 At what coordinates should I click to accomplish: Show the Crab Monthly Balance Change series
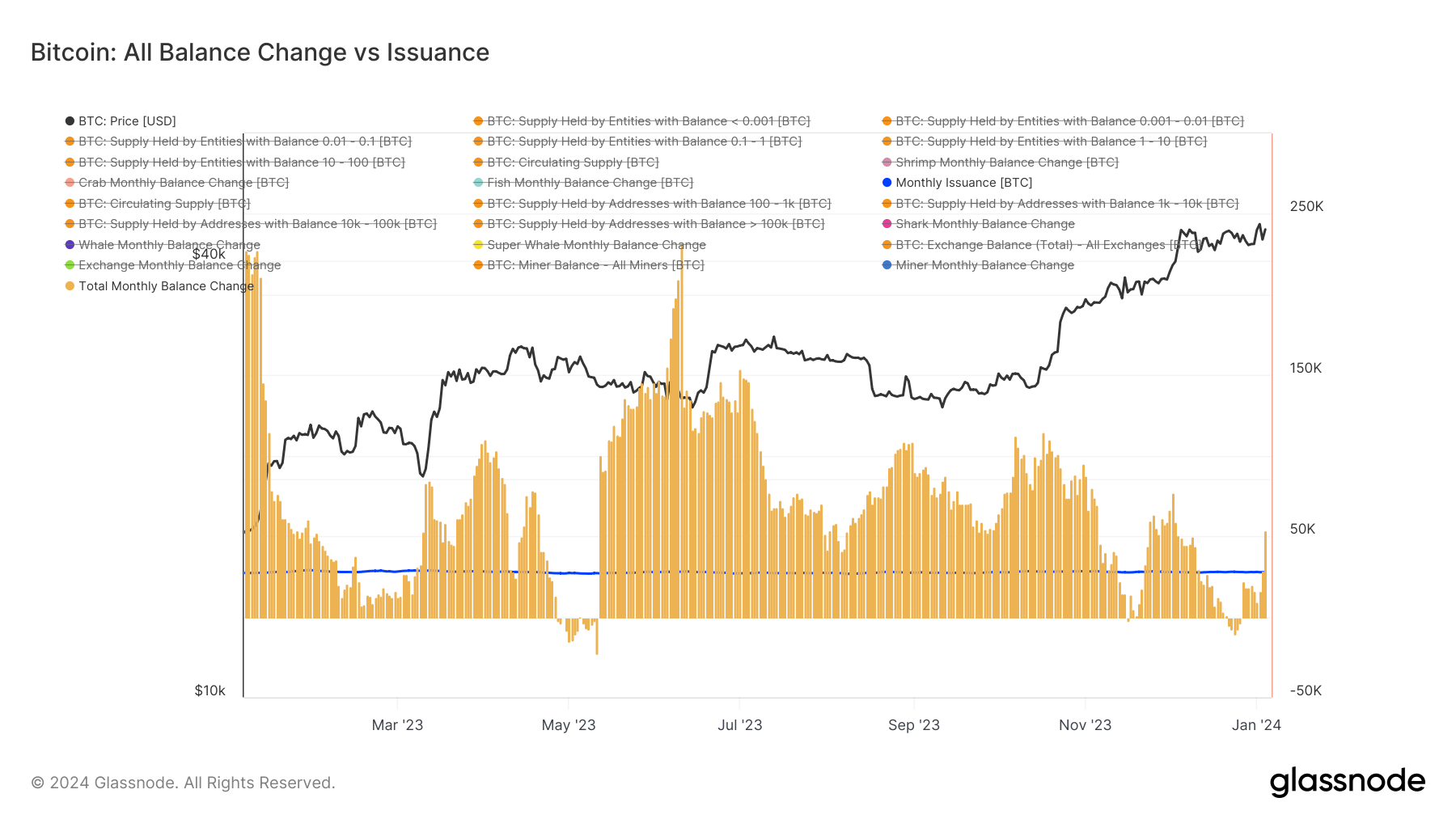pos(183,183)
